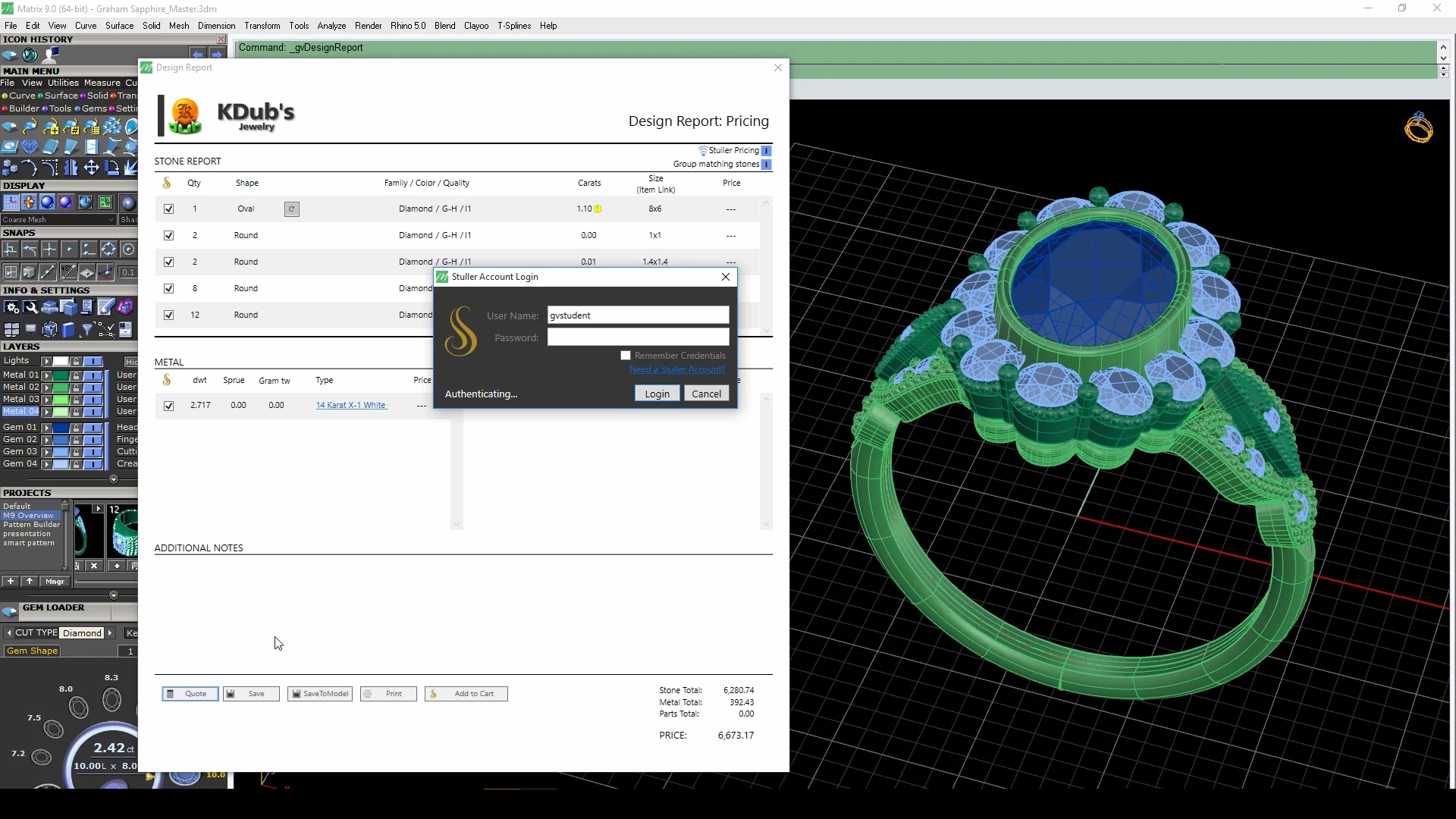The height and width of the screenshot is (819, 1456).
Task: Open the Lights layer white color swatch
Action: pyautogui.click(x=60, y=362)
